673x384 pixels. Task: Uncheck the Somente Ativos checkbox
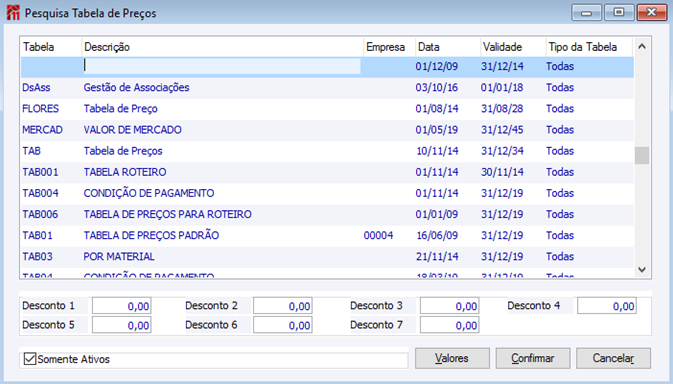[30, 359]
